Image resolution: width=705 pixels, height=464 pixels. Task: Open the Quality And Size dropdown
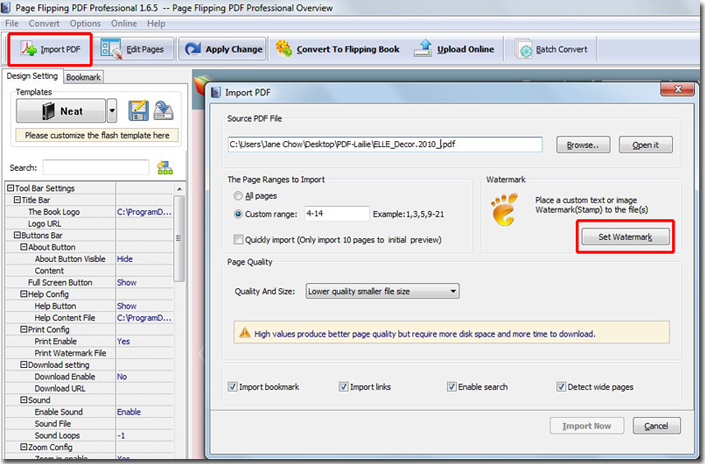[382, 291]
